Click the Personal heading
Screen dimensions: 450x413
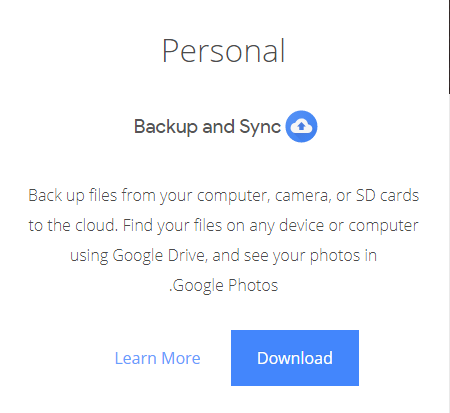pyautogui.click(x=223, y=51)
